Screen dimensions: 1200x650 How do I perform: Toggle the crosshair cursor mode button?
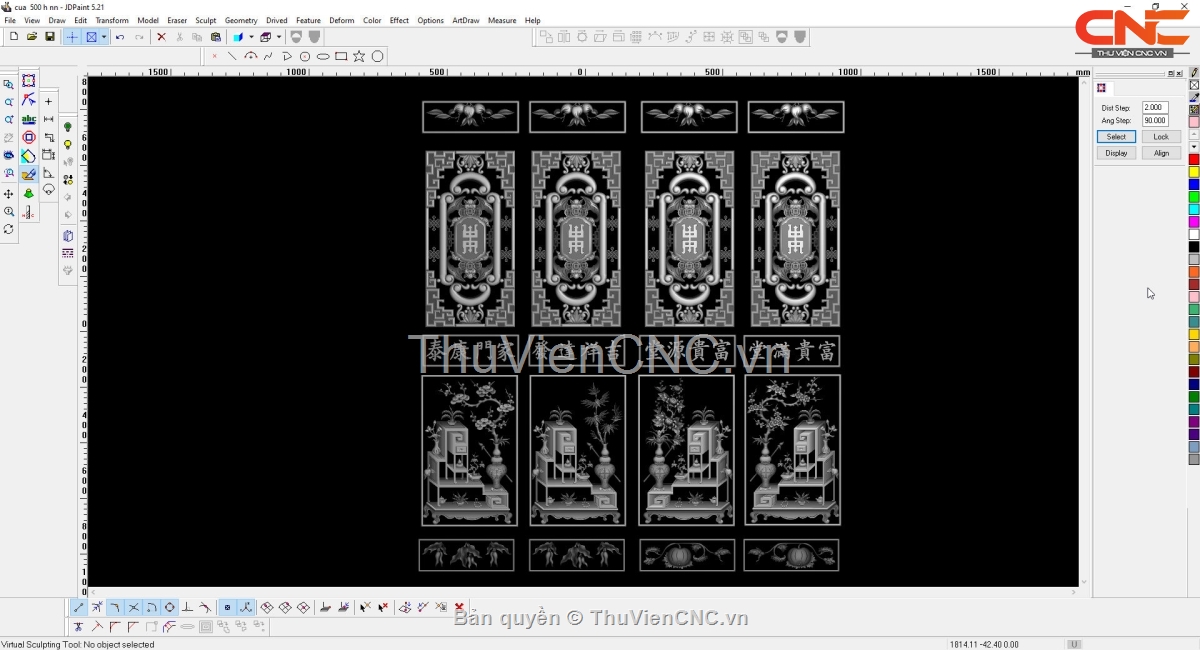tap(72, 37)
